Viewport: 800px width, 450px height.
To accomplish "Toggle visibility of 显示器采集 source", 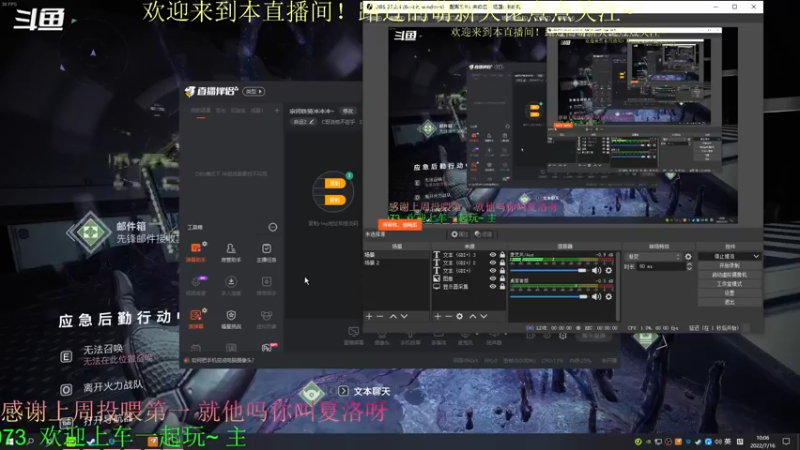I will point(492,287).
